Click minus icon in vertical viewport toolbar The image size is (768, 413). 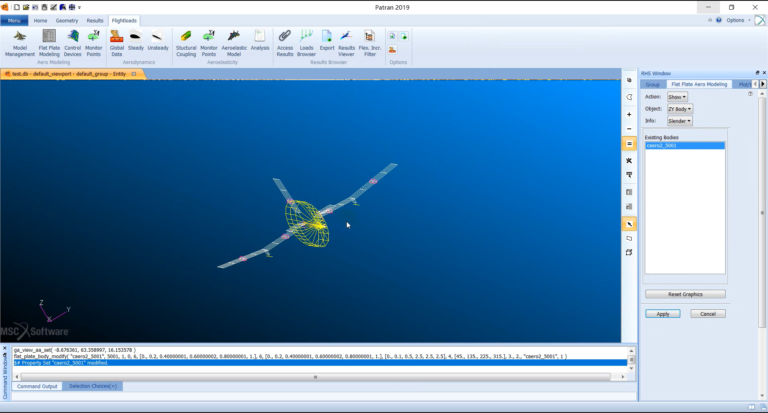629,129
